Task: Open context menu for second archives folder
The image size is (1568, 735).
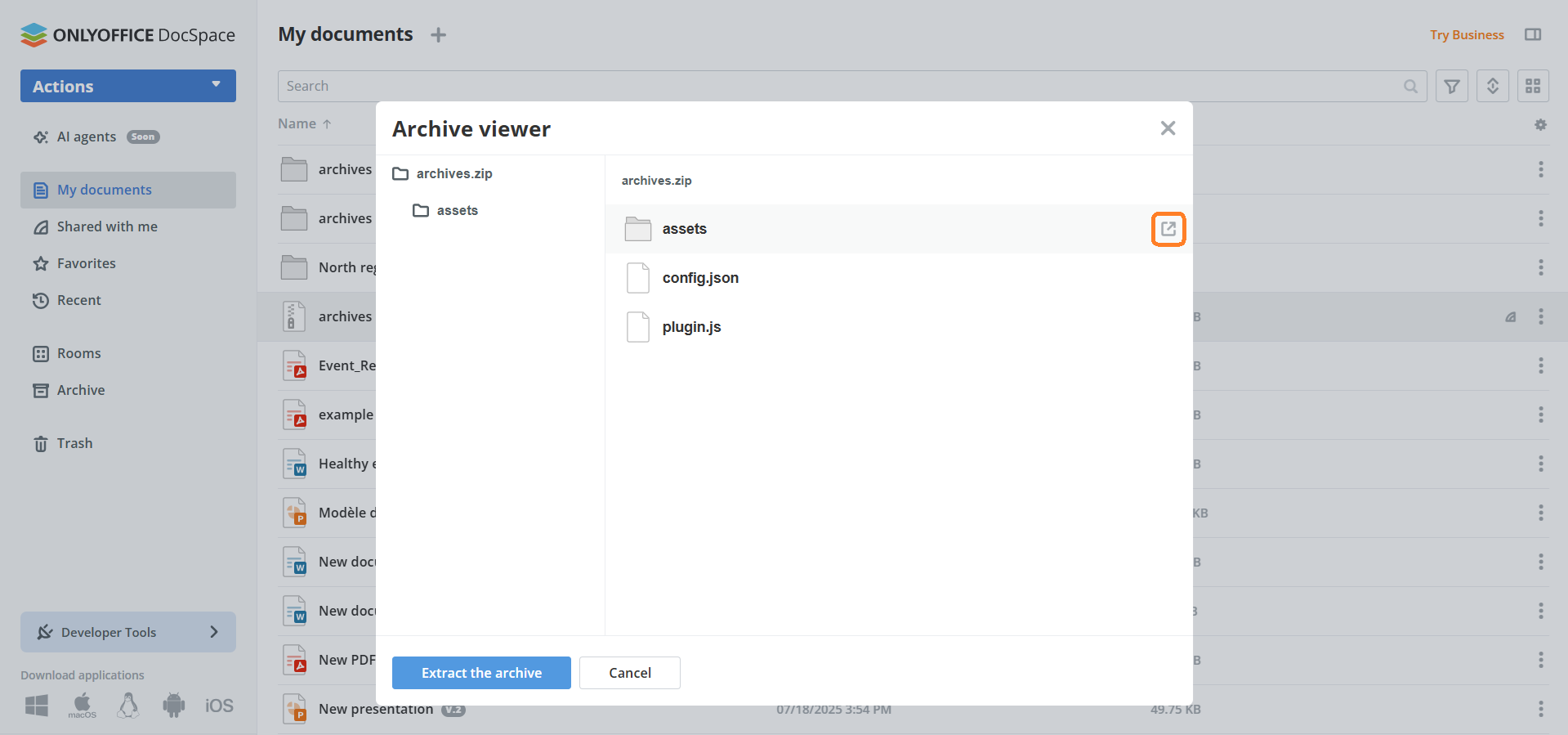Action: pos(1541,218)
